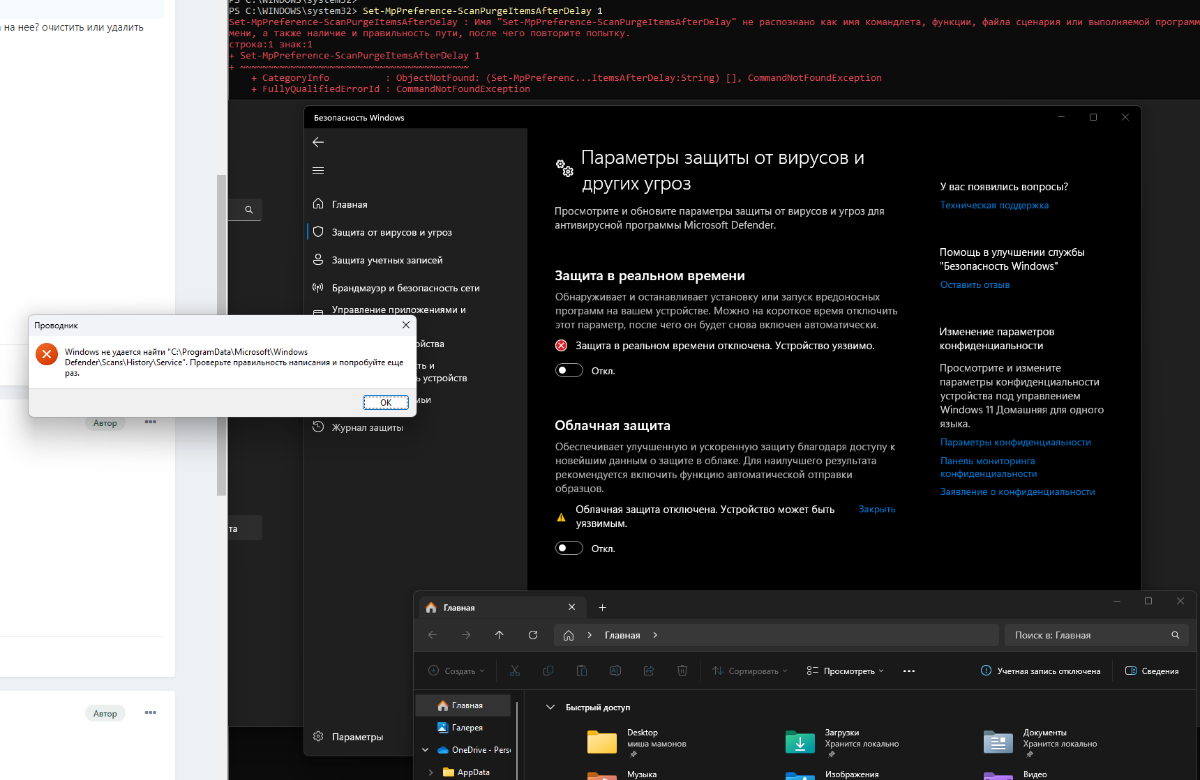Click the Explorer up-directory arrow
The image size is (1200, 780).
(x=499, y=635)
